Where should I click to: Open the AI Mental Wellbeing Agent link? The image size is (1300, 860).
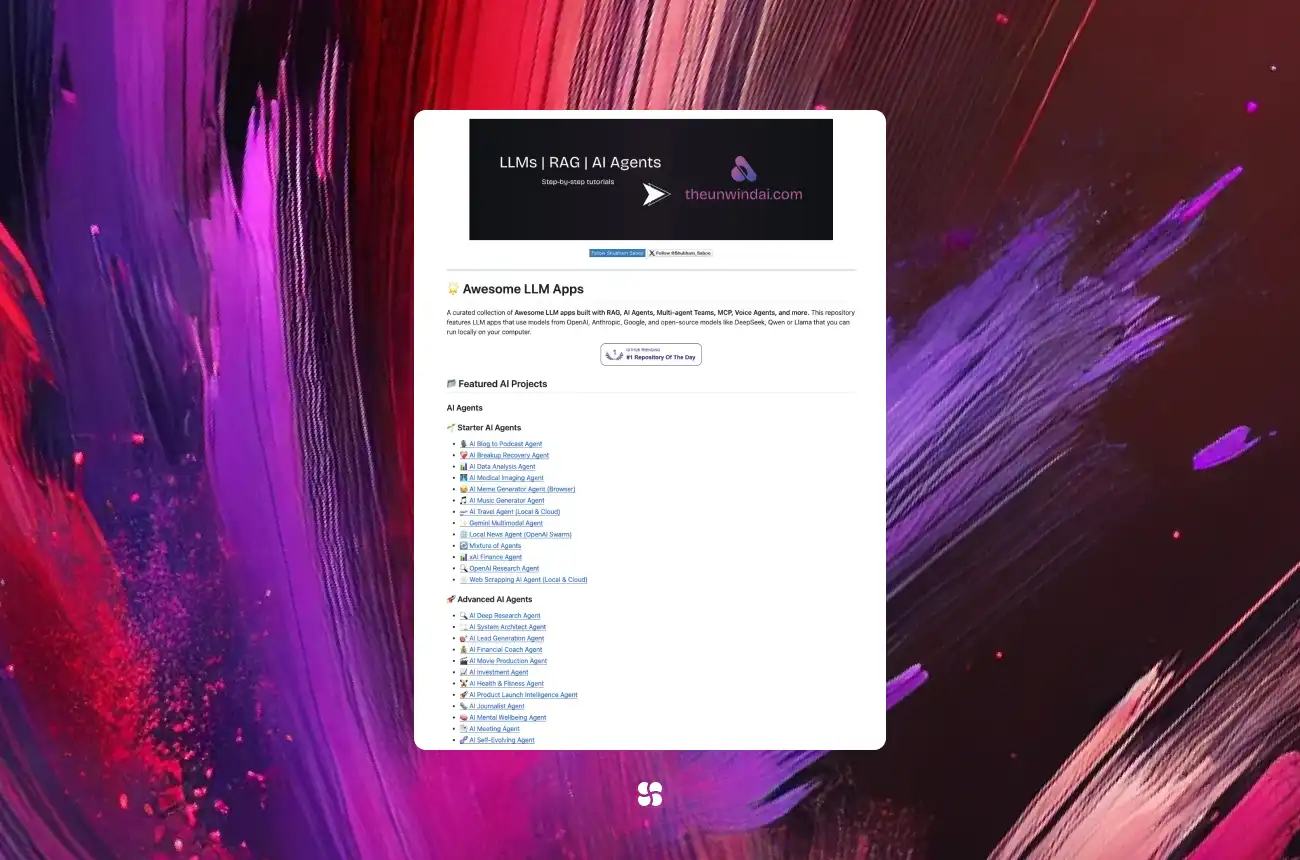coord(502,718)
